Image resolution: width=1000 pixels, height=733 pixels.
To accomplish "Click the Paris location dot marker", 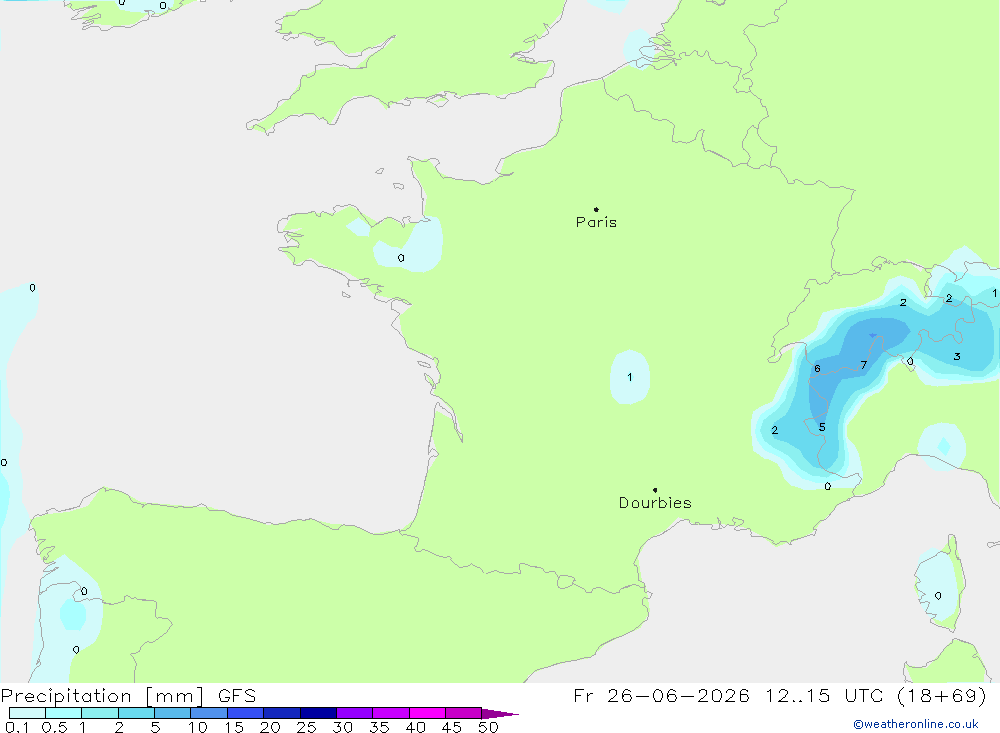I will 596,209.
